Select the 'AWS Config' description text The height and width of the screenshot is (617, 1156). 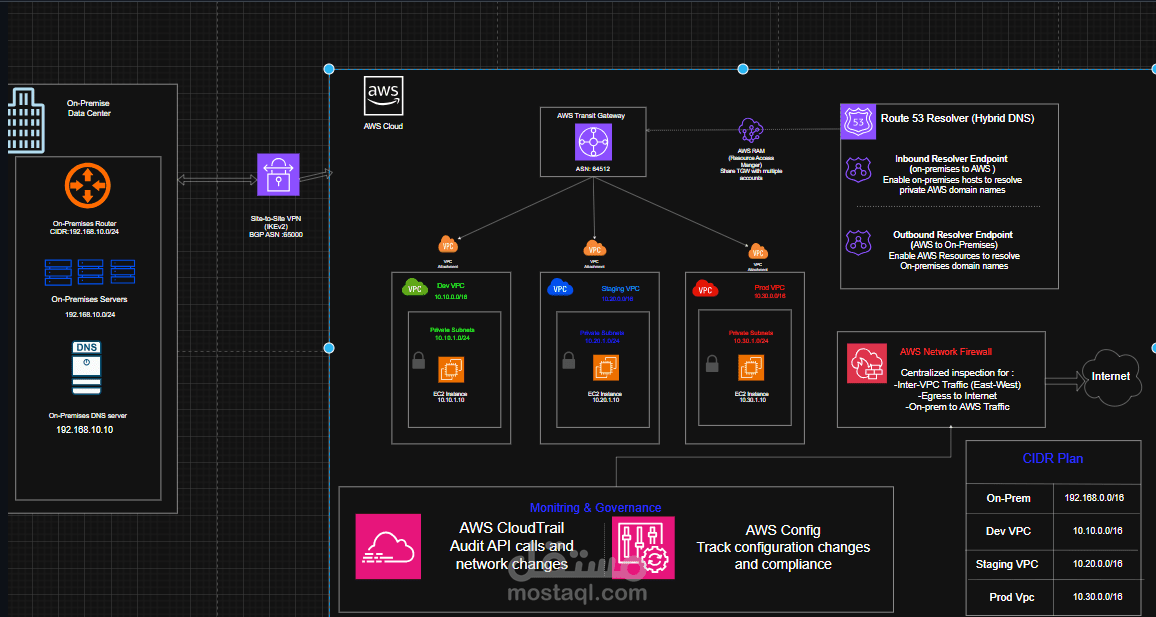click(x=783, y=548)
